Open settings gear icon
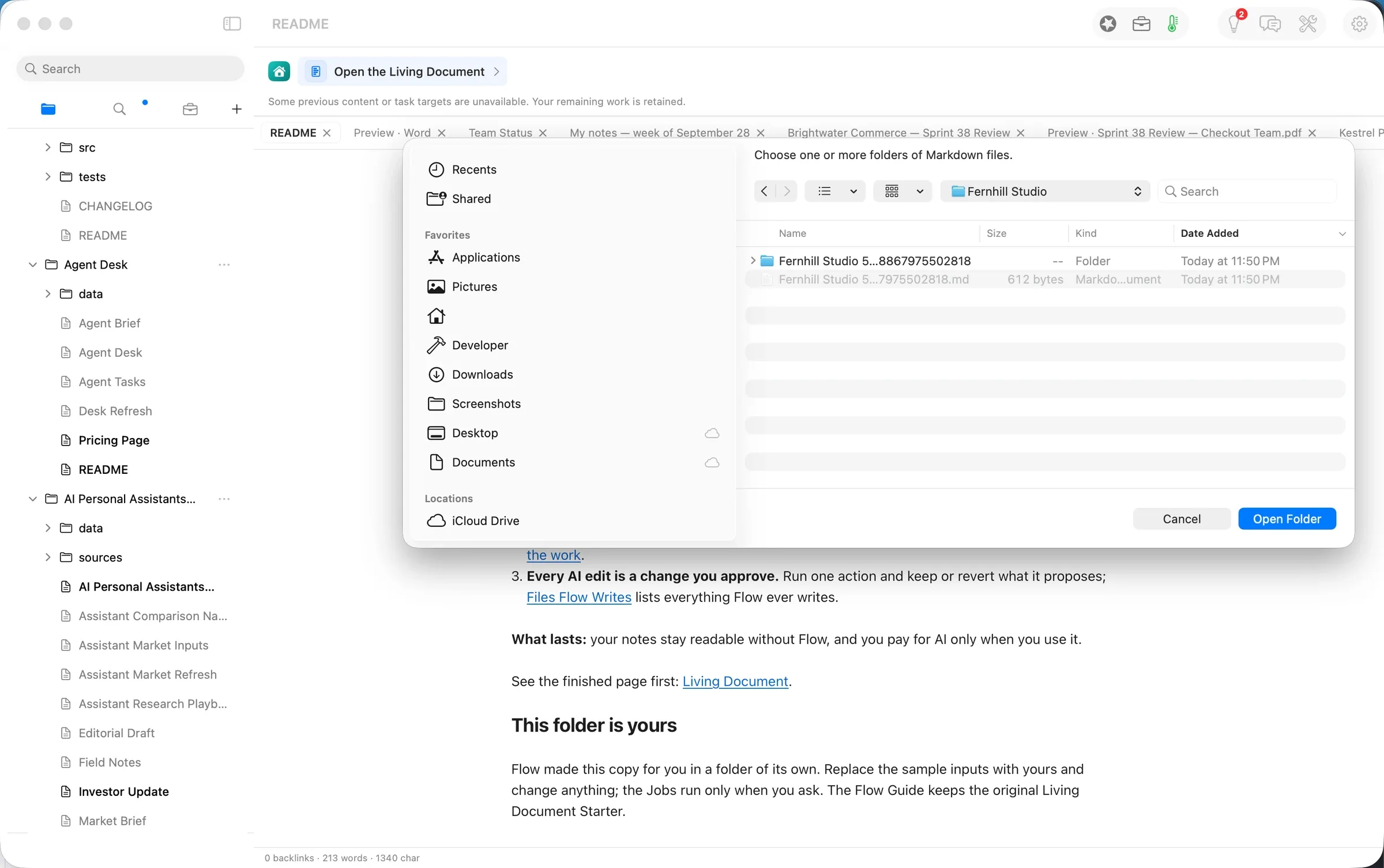This screenshot has width=1384, height=868. coord(1359,24)
